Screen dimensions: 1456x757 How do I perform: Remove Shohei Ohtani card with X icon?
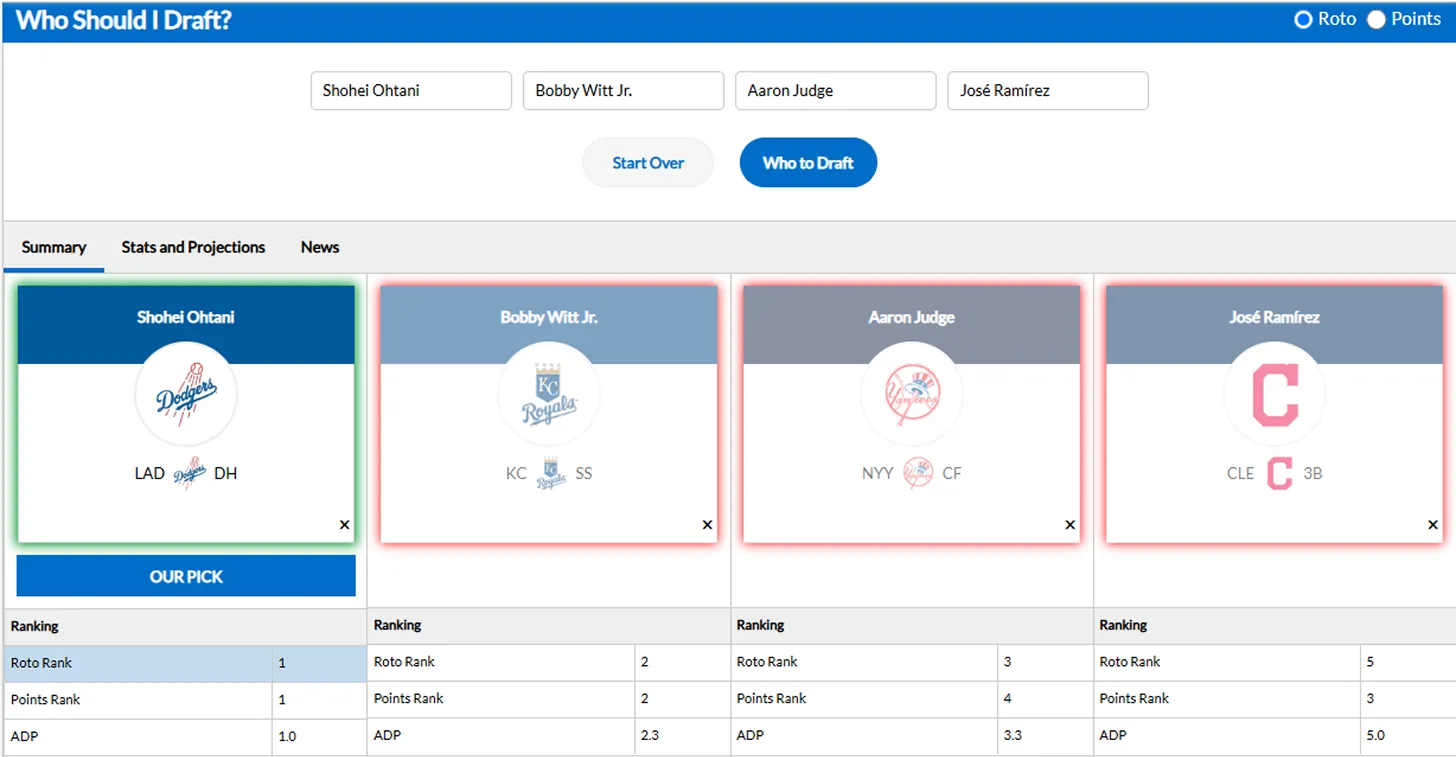click(344, 525)
